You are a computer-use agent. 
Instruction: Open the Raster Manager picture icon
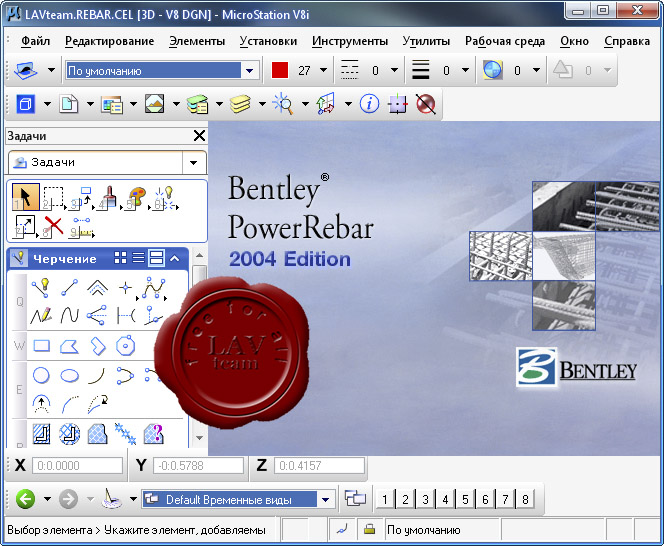[155, 104]
